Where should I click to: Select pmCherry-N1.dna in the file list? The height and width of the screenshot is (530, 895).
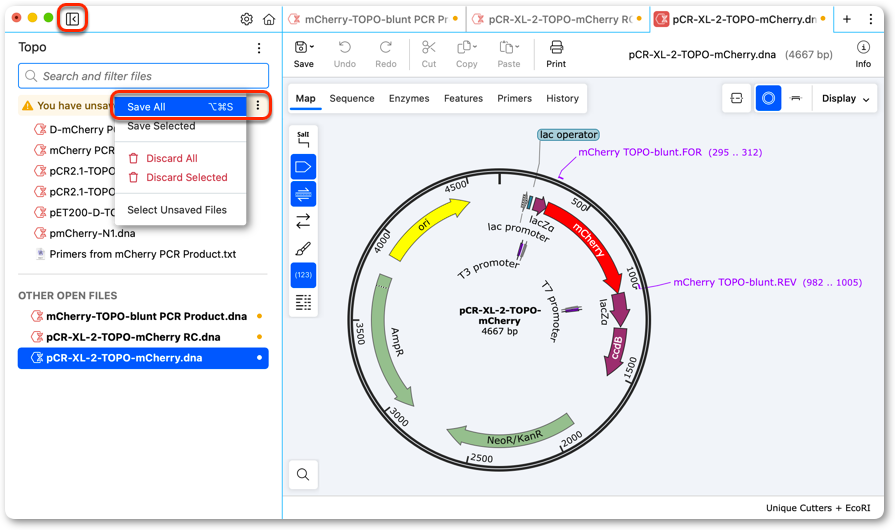coord(92,233)
